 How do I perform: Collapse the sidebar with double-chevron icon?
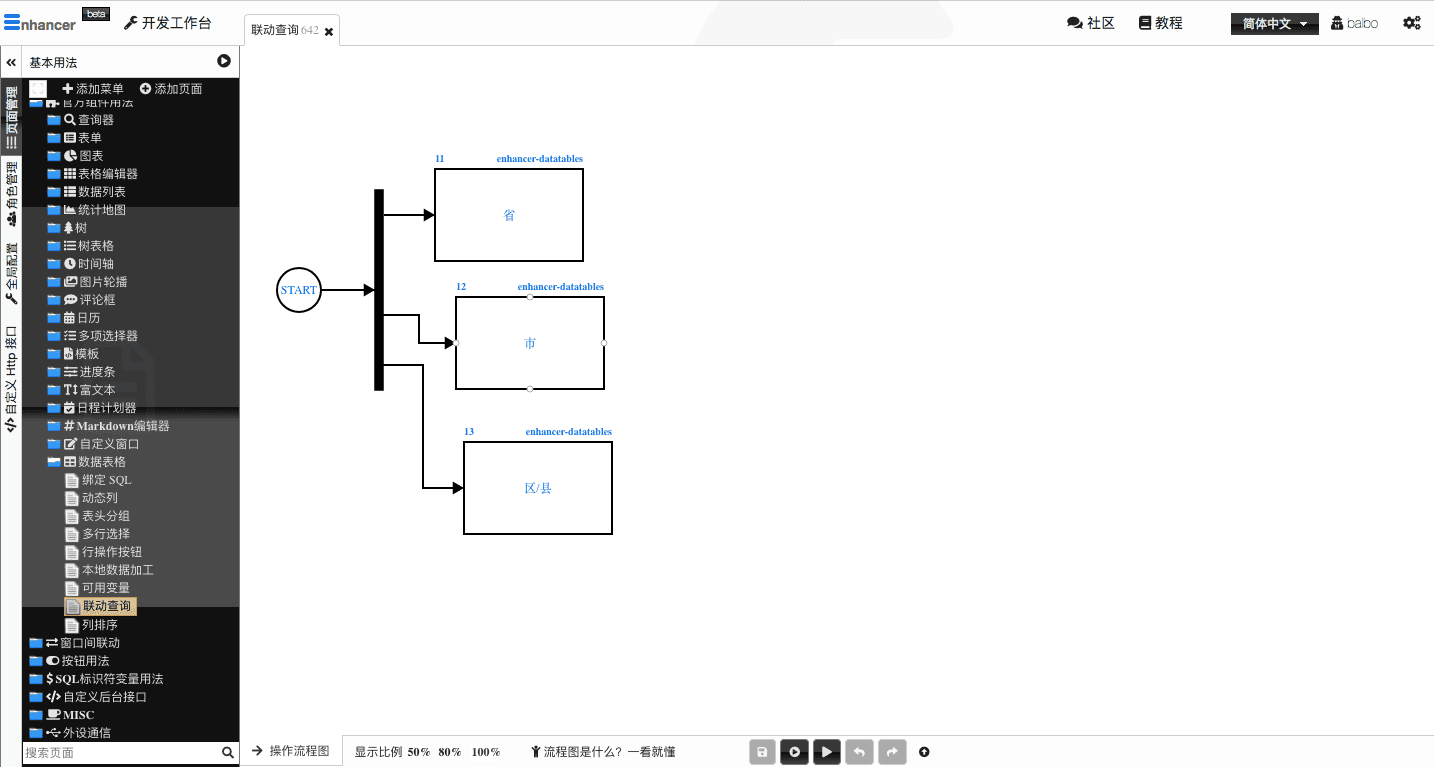coord(11,62)
